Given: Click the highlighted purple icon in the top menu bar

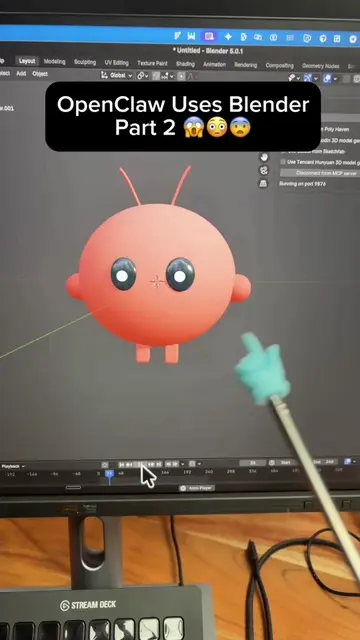Looking at the screenshot, I should (209, 36).
